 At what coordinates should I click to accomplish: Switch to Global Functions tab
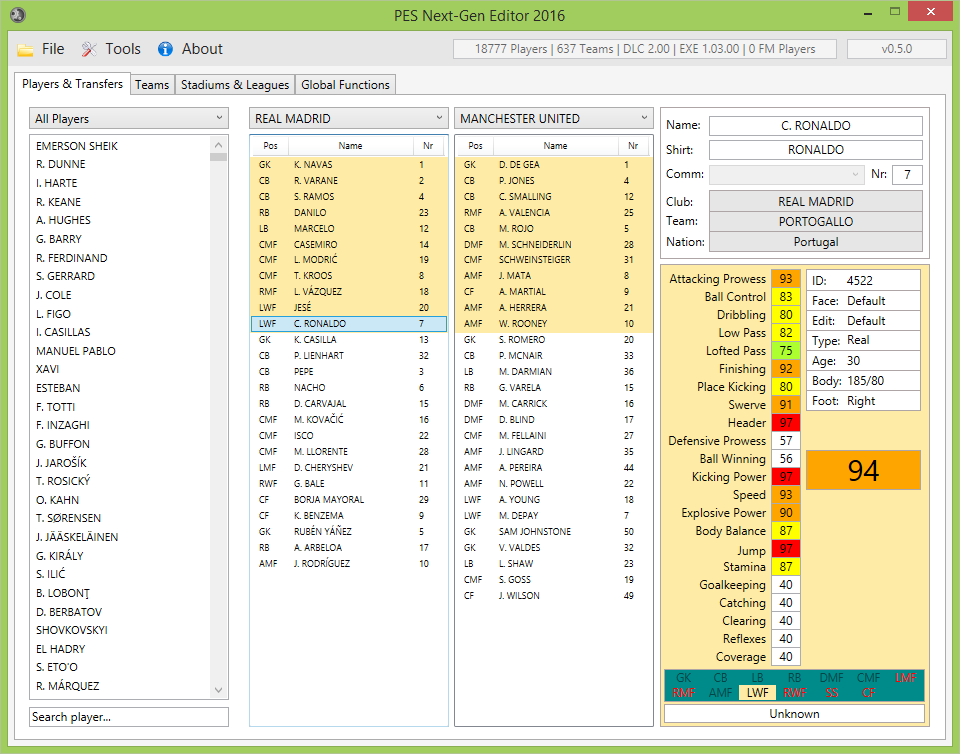point(345,84)
